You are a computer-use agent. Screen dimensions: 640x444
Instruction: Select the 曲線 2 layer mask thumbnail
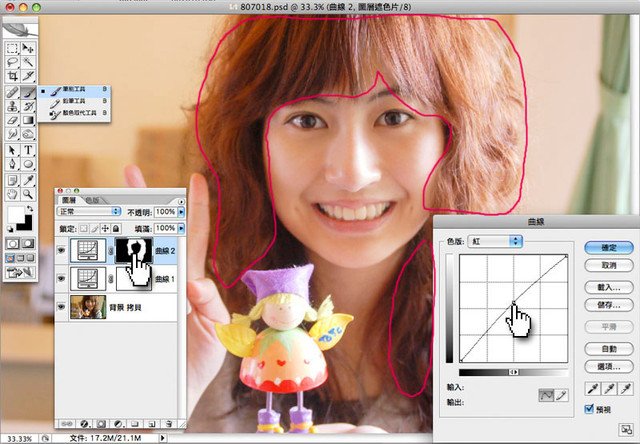coord(134,250)
